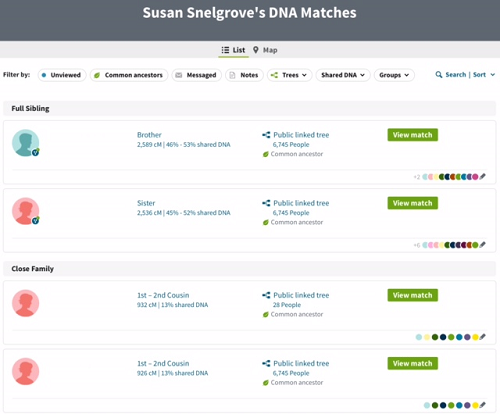Open the Brother match name link
The width and height of the screenshot is (500, 414).
point(149,135)
